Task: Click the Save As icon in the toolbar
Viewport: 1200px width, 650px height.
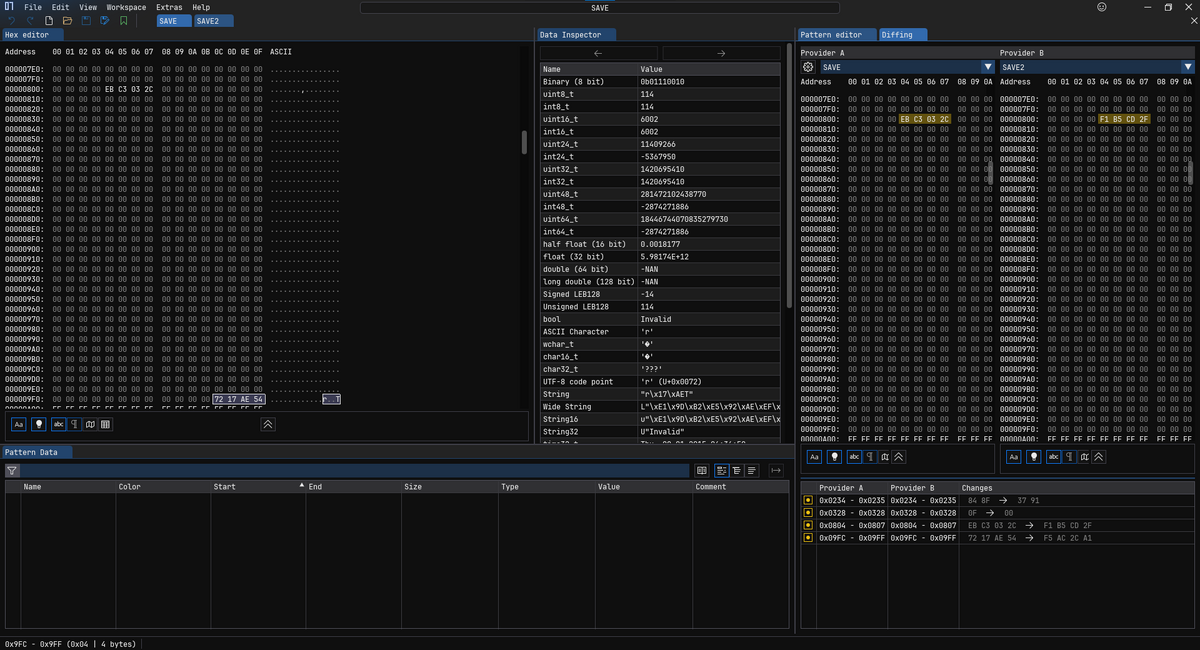Action: pyautogui.click(x=105, y=20)
